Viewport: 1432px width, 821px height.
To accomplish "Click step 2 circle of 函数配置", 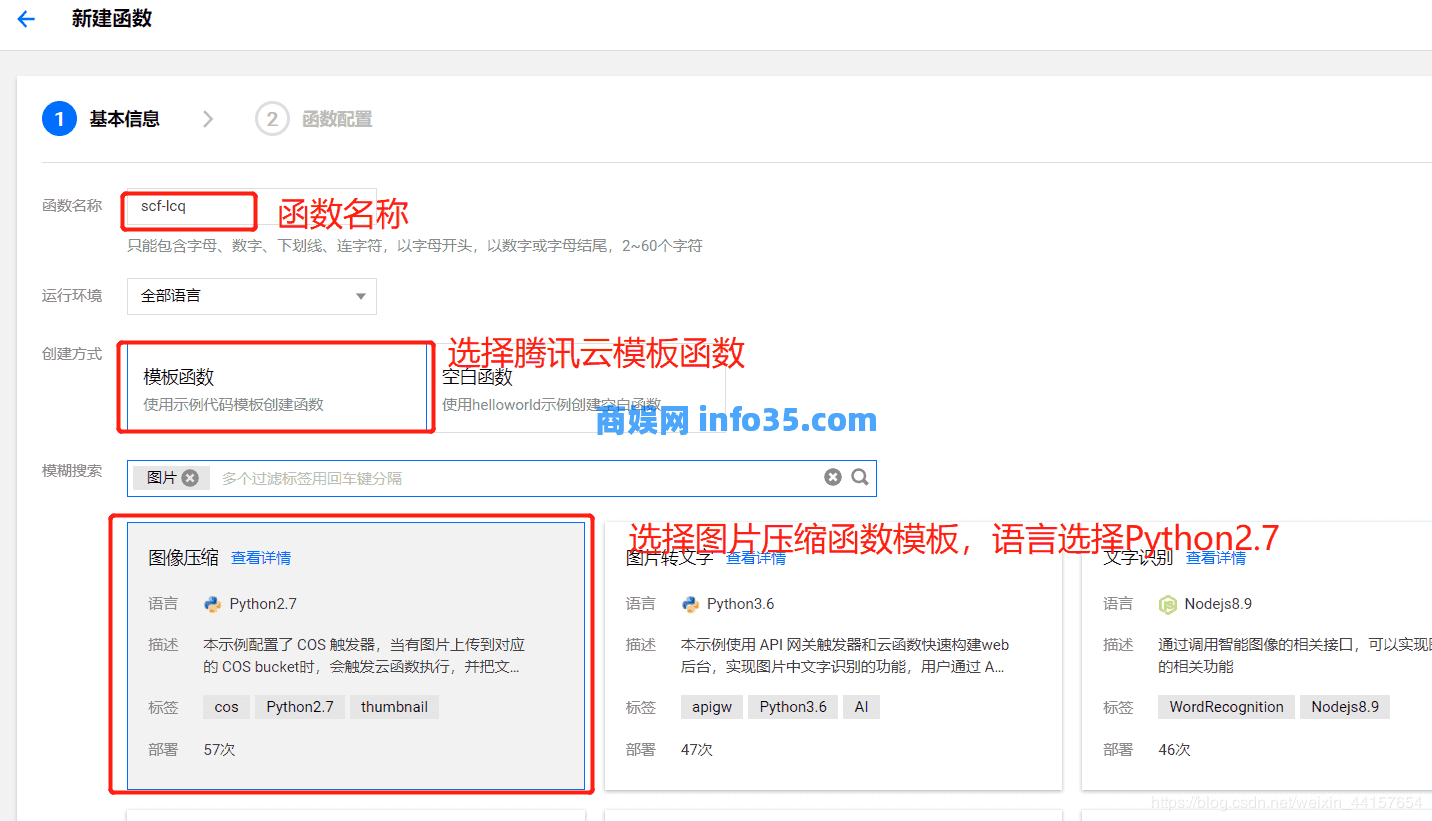I will 272,119.
